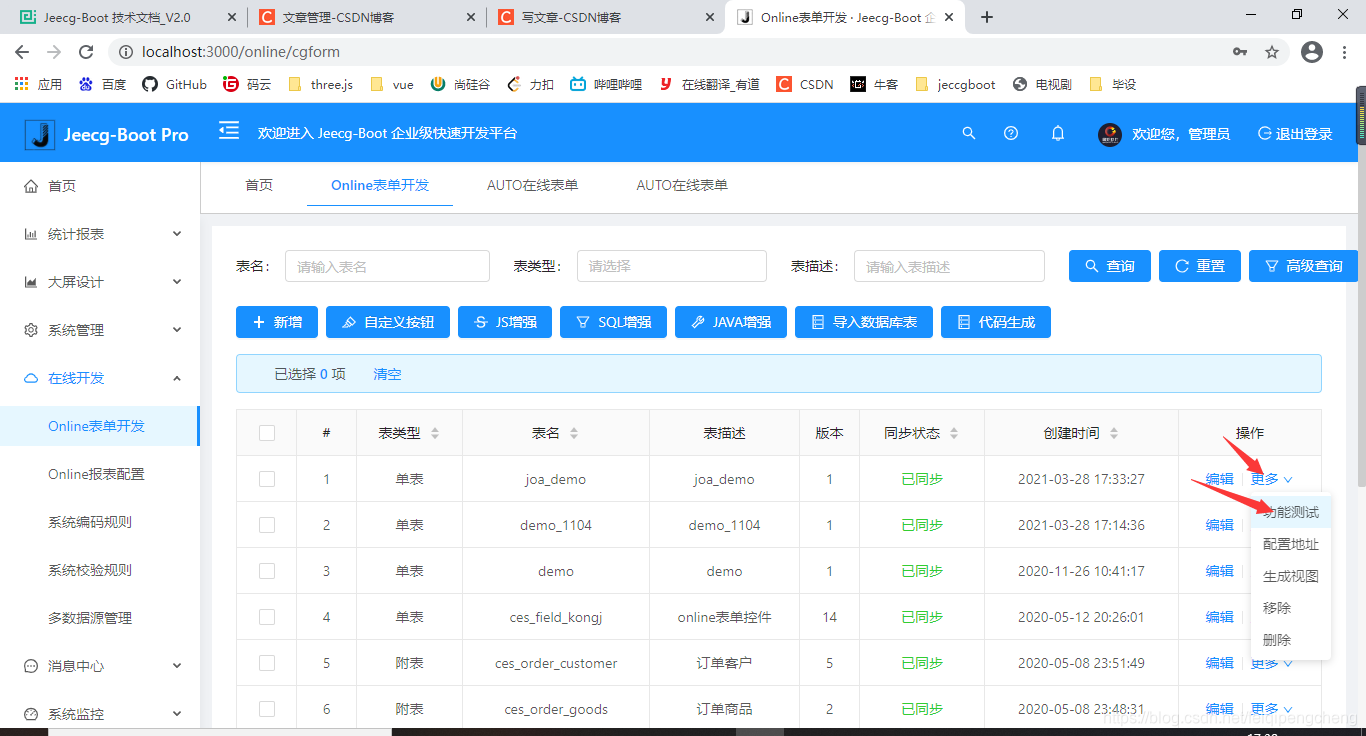Click the admin avatar image
Screen dimensions: 1366x736
(1109, 134)
